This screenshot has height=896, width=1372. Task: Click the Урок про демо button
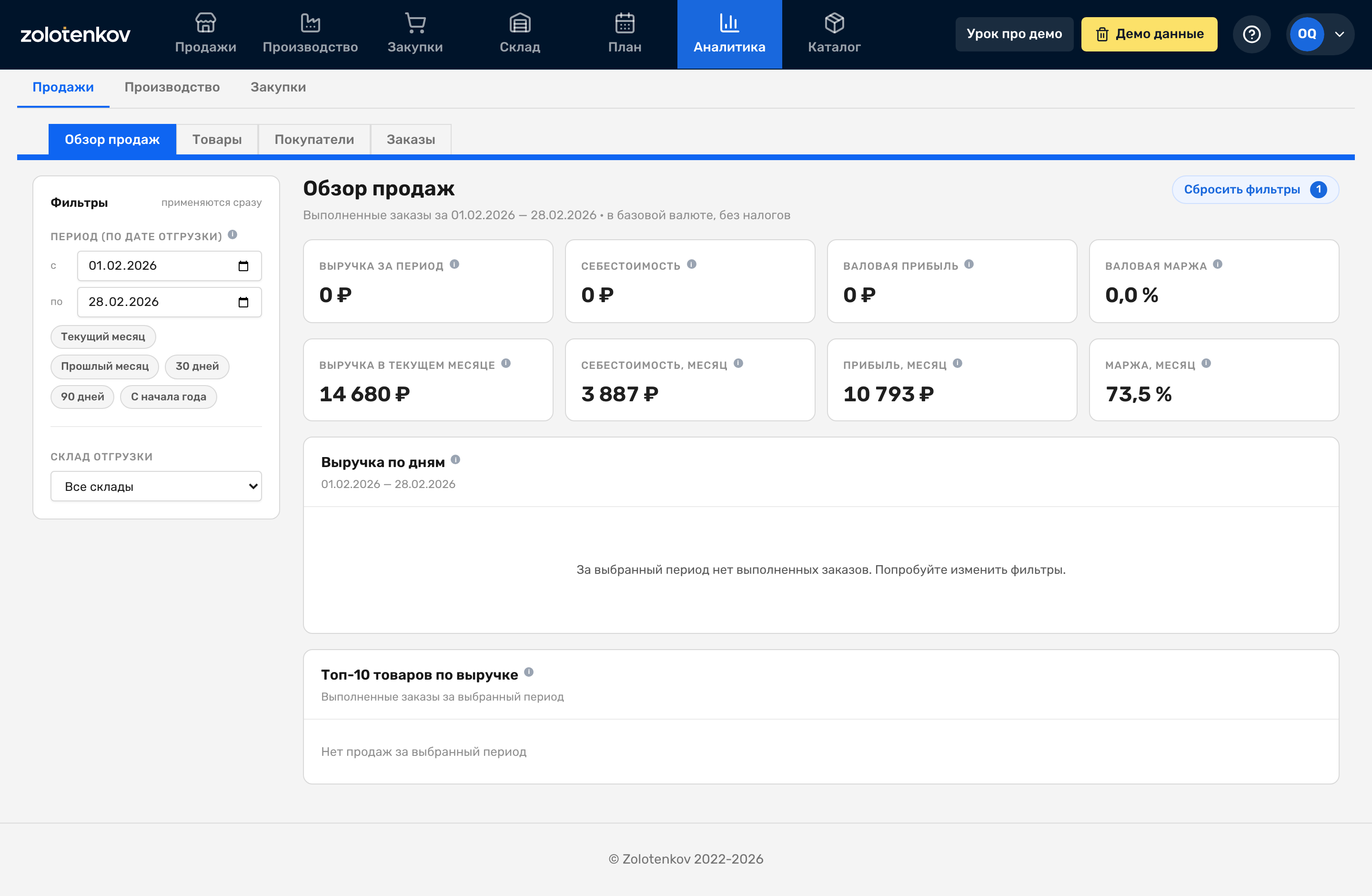pyautogui.click(x=1014, y=34)
